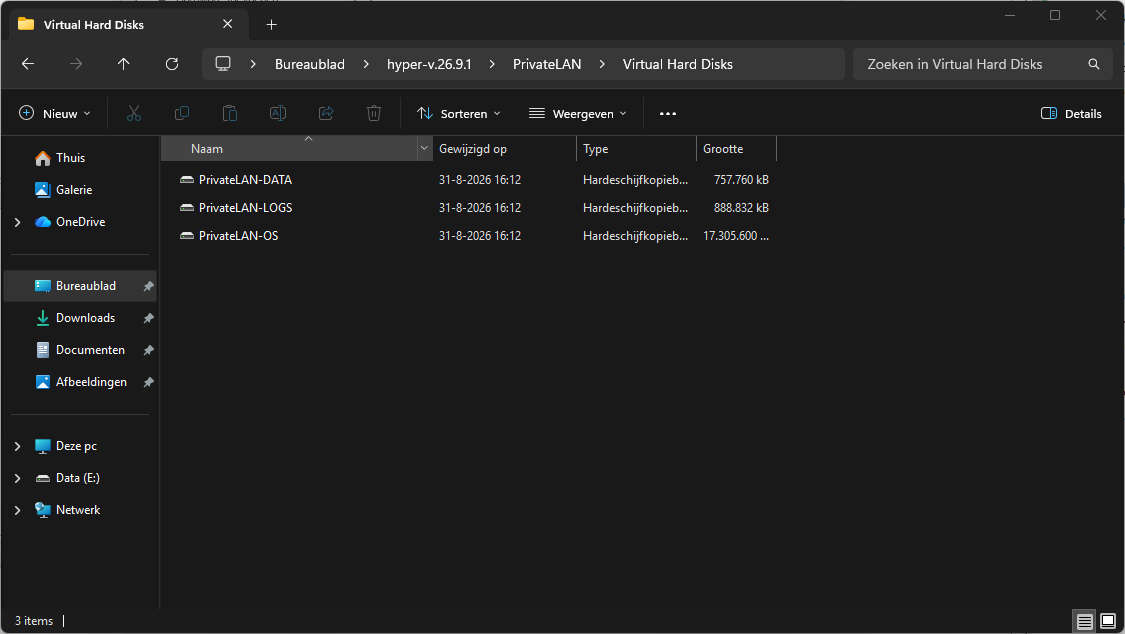
Task: Switch to details list view icon
Action: [x=1084, y=621]
